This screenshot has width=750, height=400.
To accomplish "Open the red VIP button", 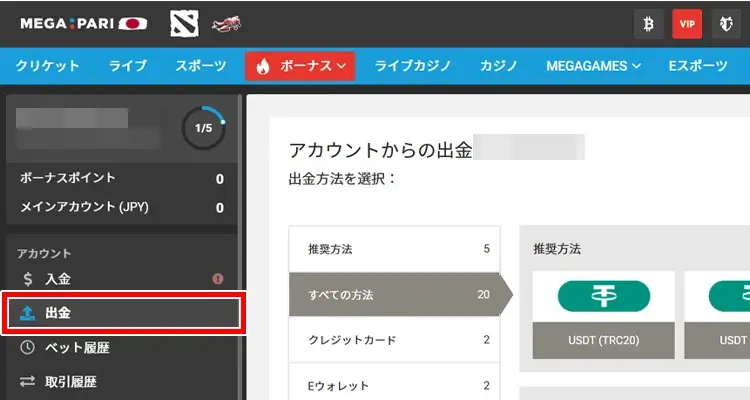I will click(x=687, y=24).
